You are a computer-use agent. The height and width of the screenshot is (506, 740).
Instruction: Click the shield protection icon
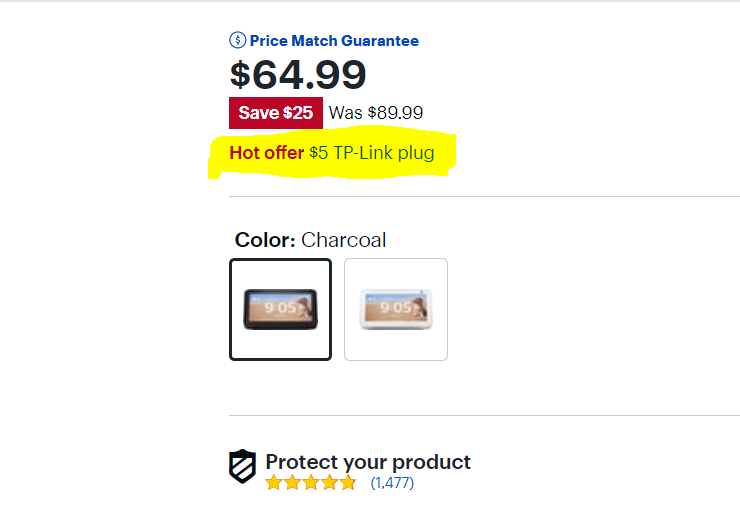coord(242,467)
